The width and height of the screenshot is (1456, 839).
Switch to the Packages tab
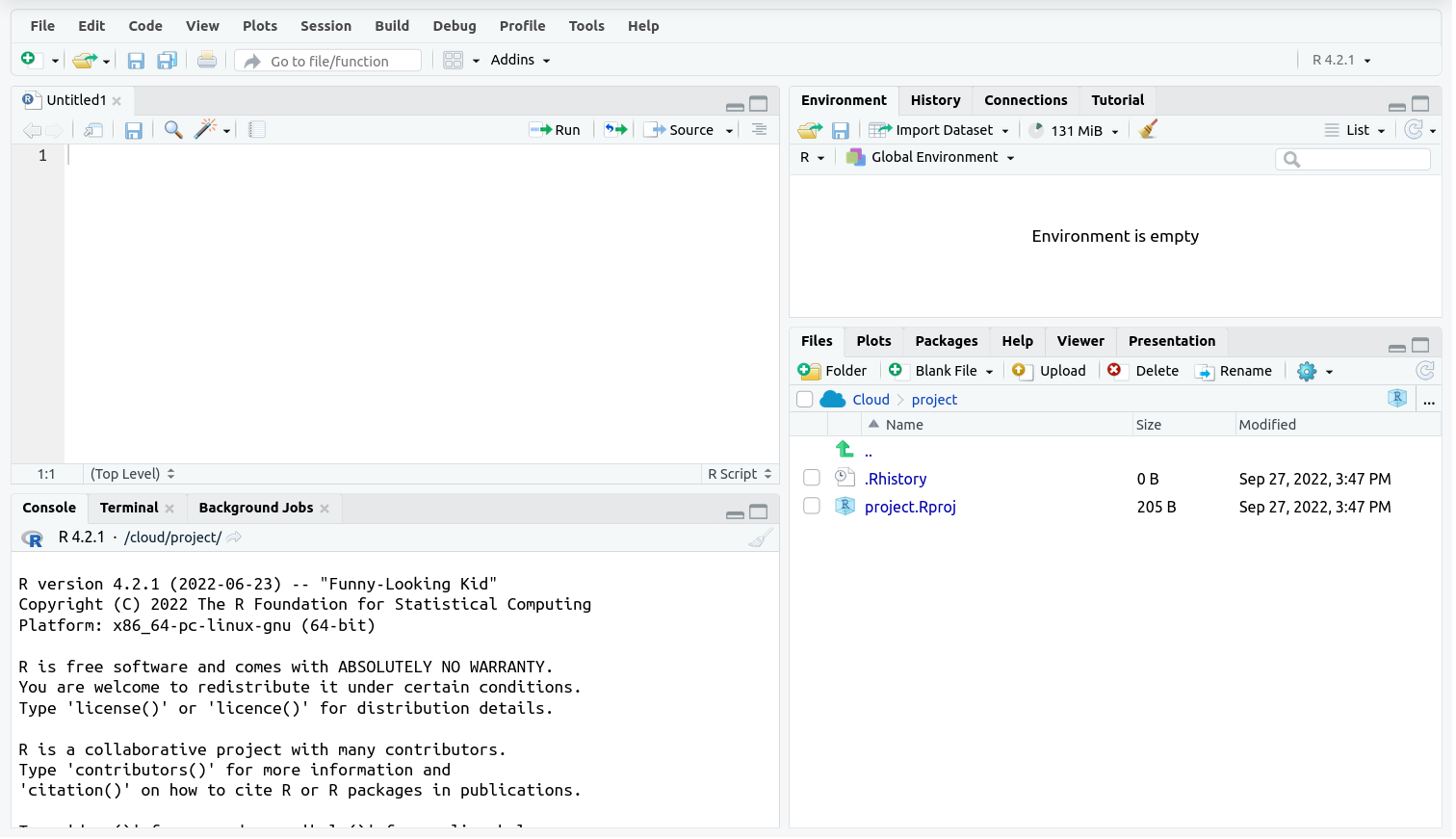coord(946,341)
